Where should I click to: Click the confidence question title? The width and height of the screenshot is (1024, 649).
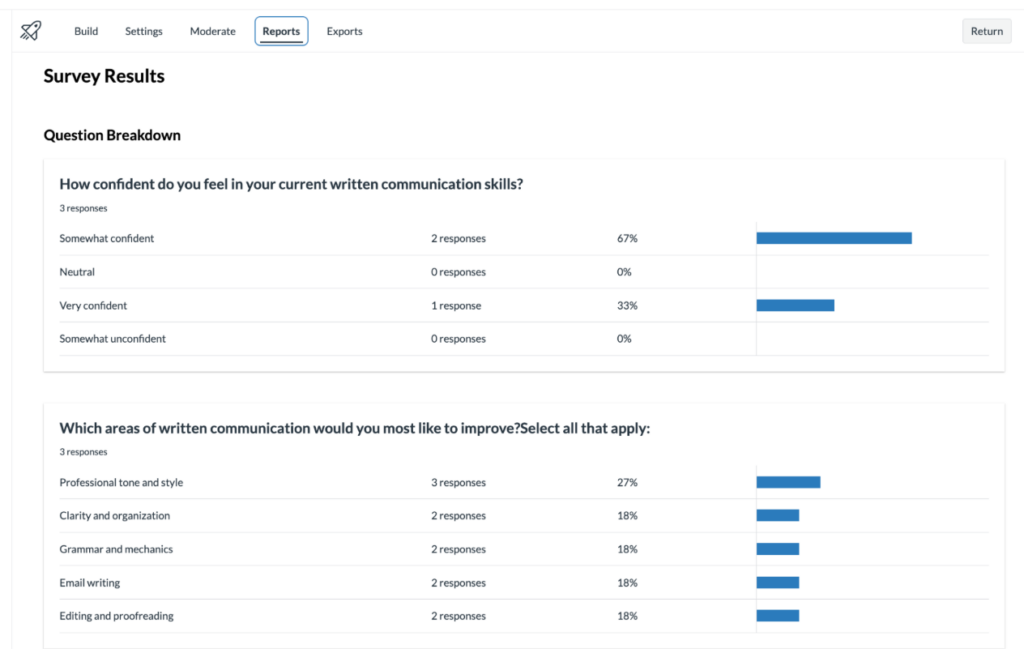coord(291,184)
